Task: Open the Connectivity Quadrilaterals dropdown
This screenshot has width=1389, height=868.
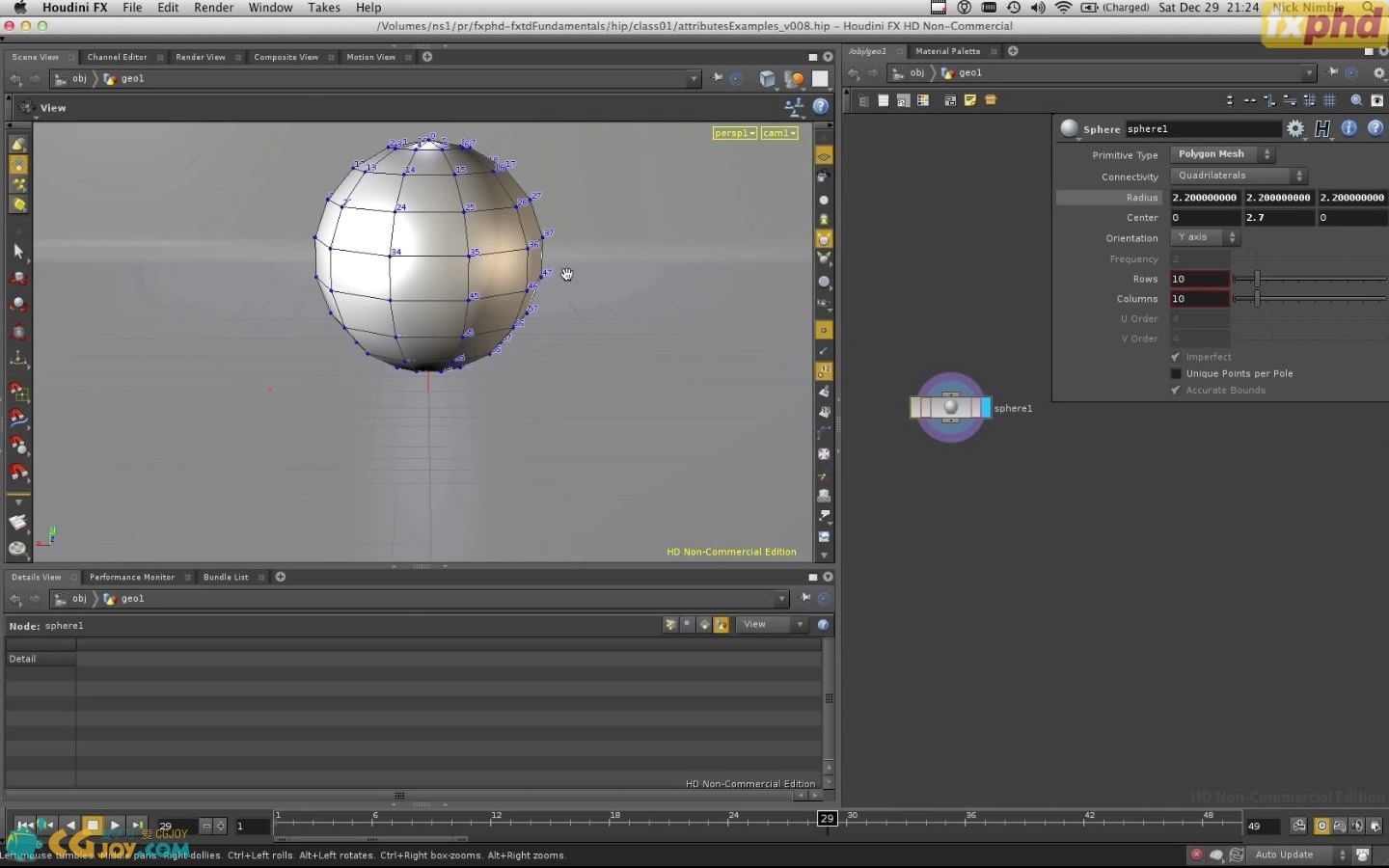Action: [x=1239, y=176]
